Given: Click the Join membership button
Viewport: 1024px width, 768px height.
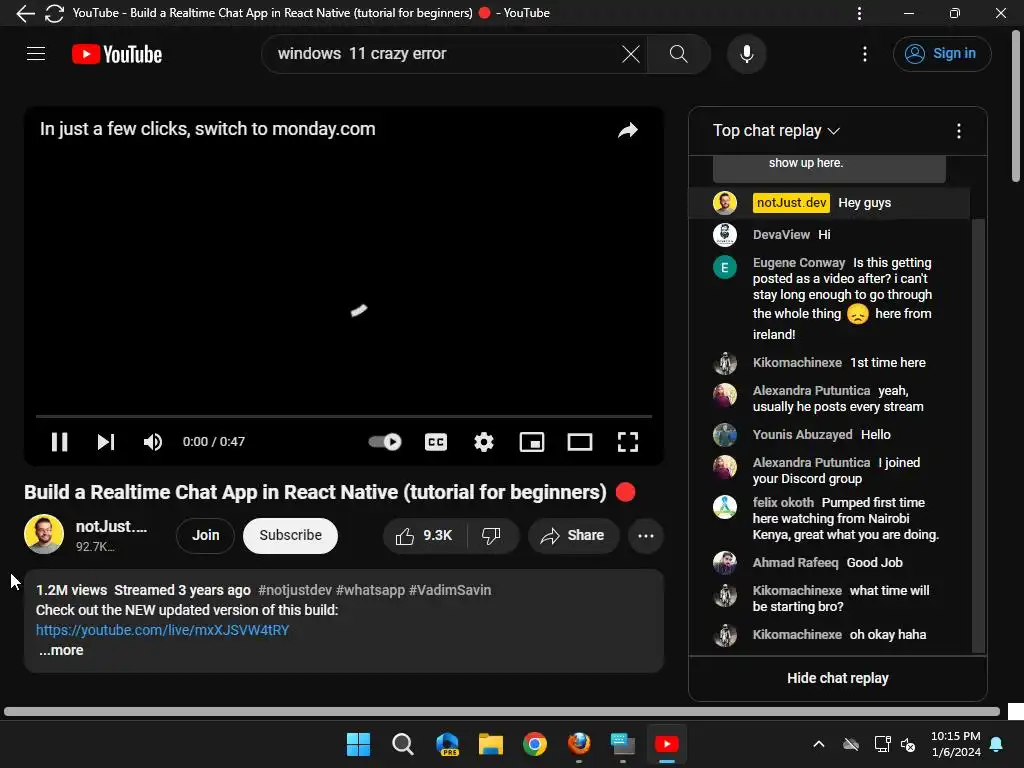Looking at the screenshot, I should 205,536.
